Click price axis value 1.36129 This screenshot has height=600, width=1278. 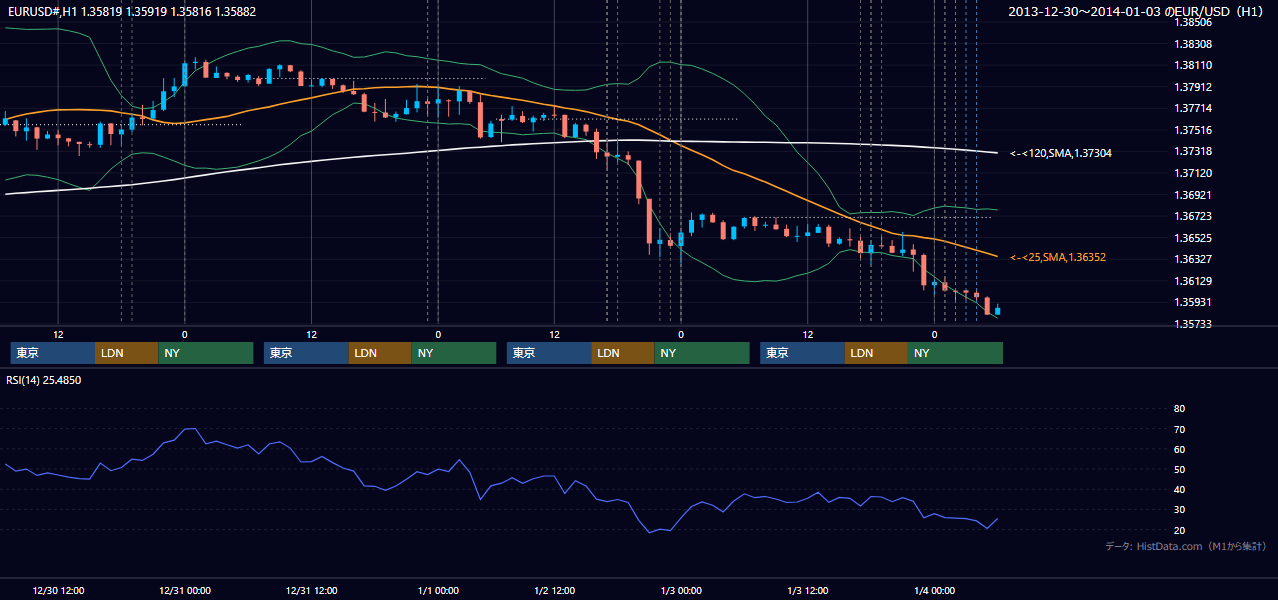tap(1192, 281)
